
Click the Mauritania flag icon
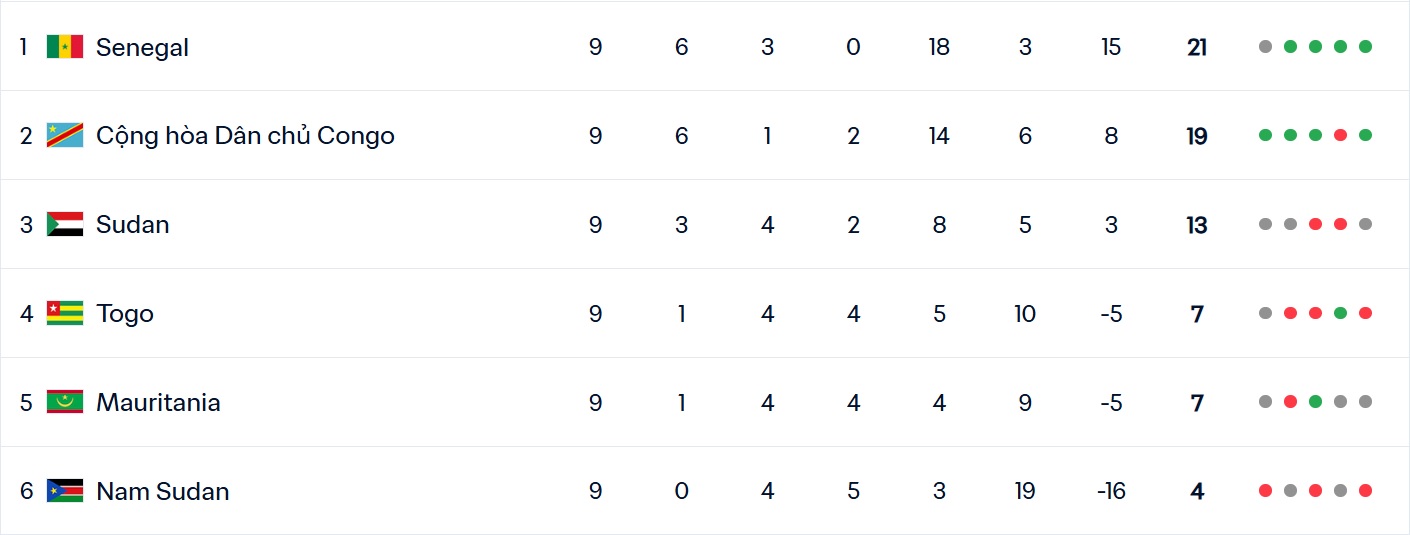(65, 403)
